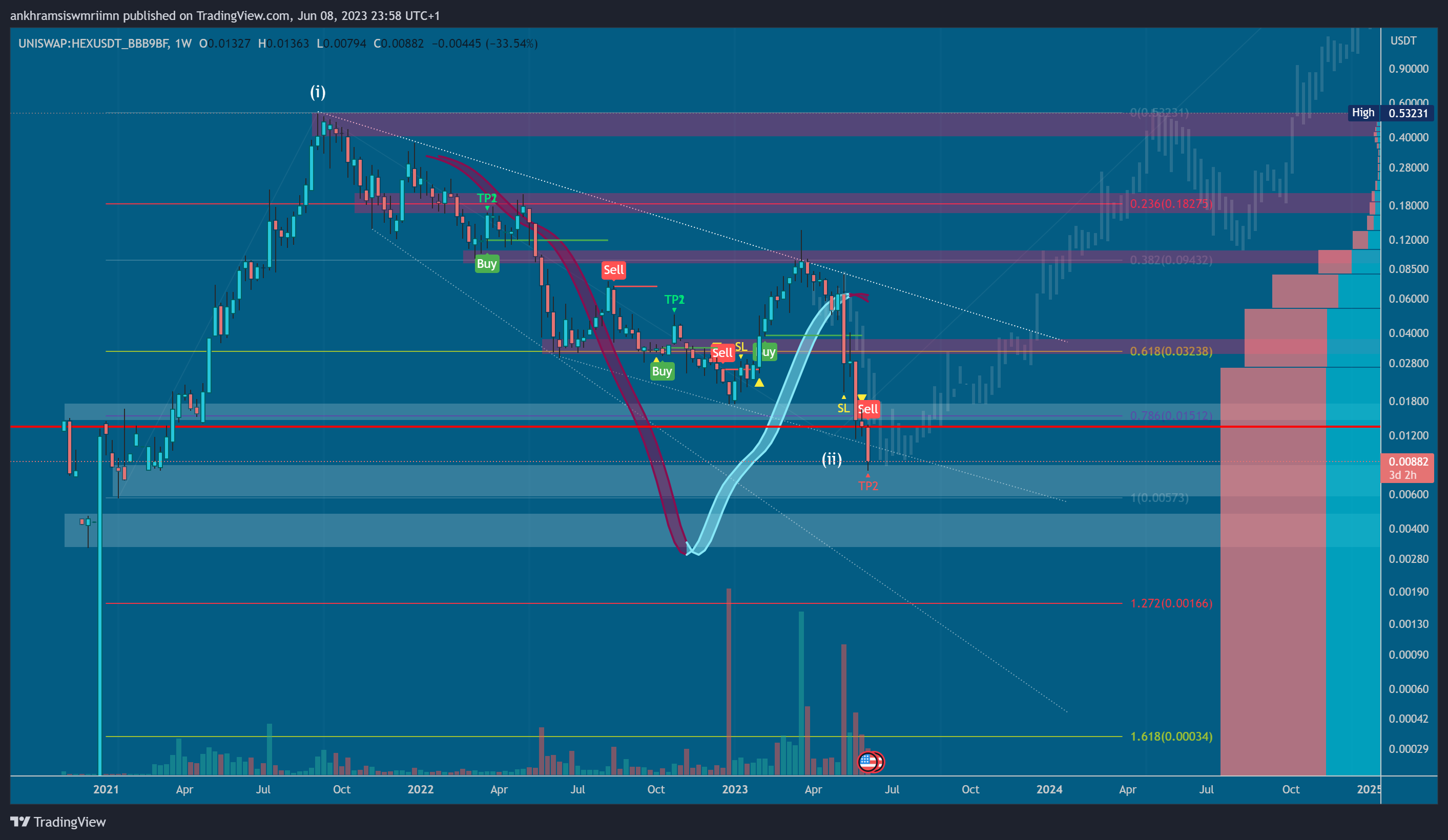
Task: Click the current price tag 0.00882 3d 2h
Action: pos(1407,468)
